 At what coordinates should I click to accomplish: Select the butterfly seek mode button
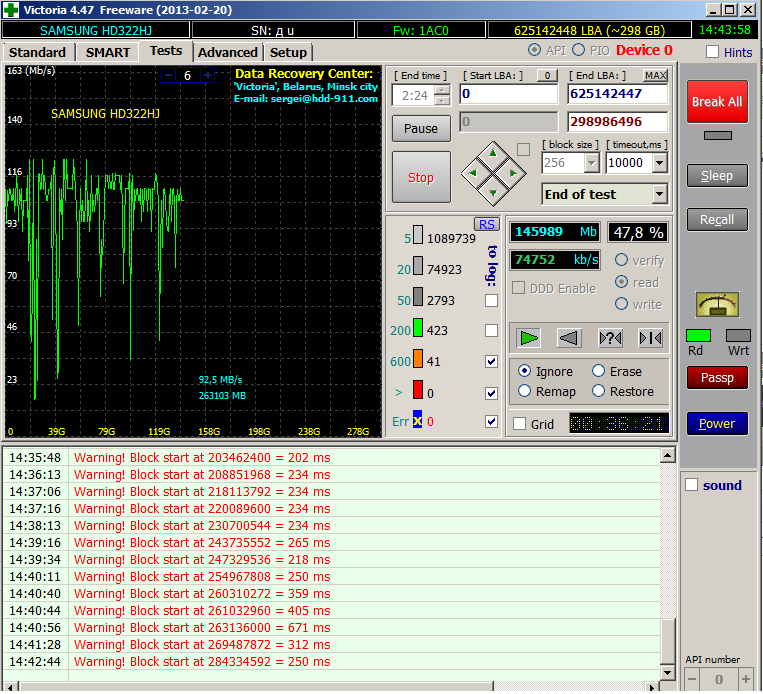(651, 338)
